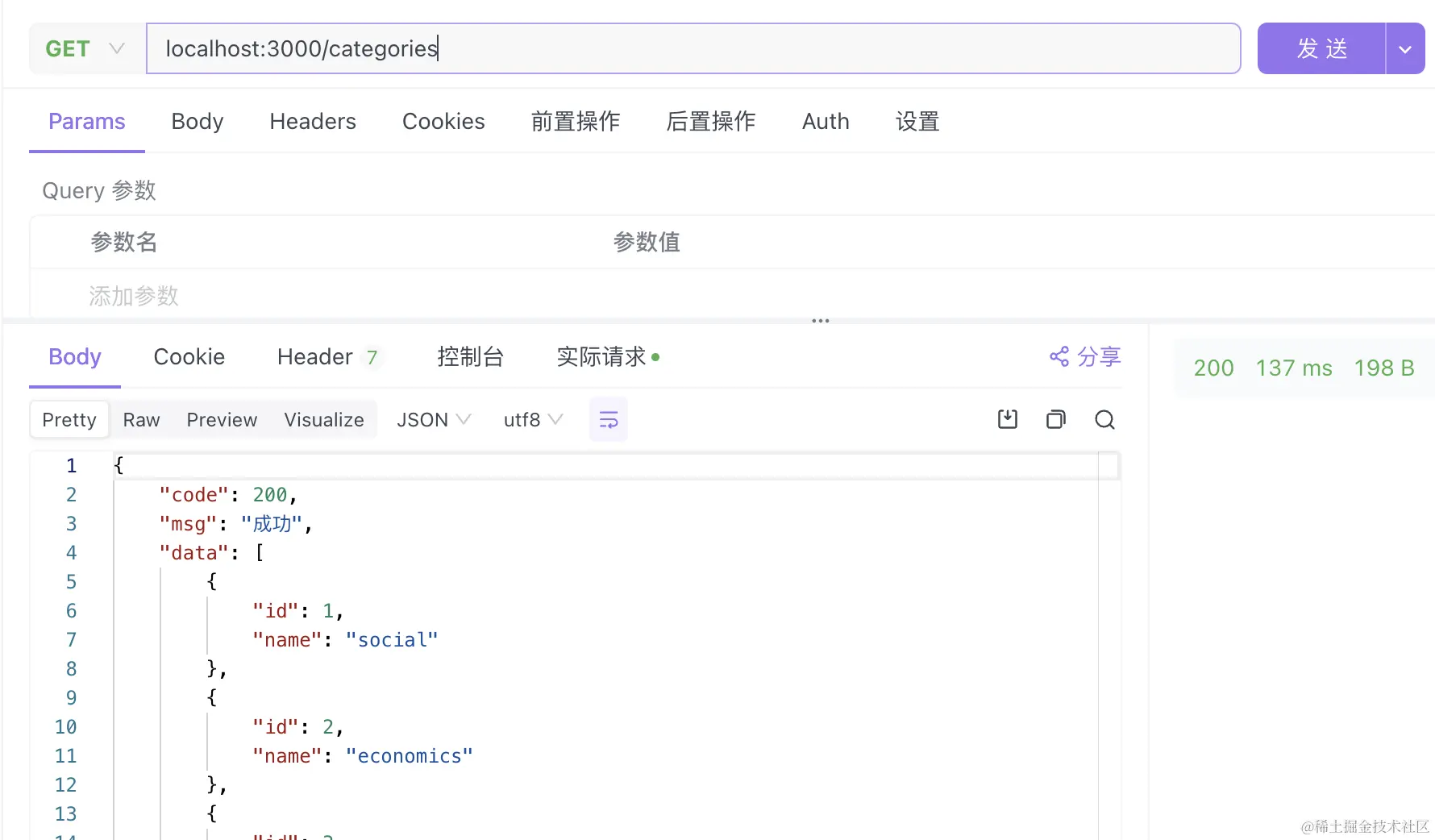Select the Raw response view
Viewport: 1435px width, 840px height.
pyautogui.click(x=141, y=420)
